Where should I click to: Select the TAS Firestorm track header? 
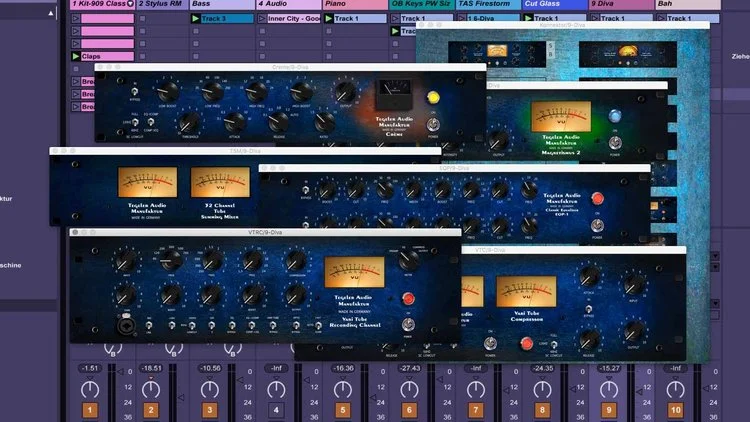coord(488,4)
